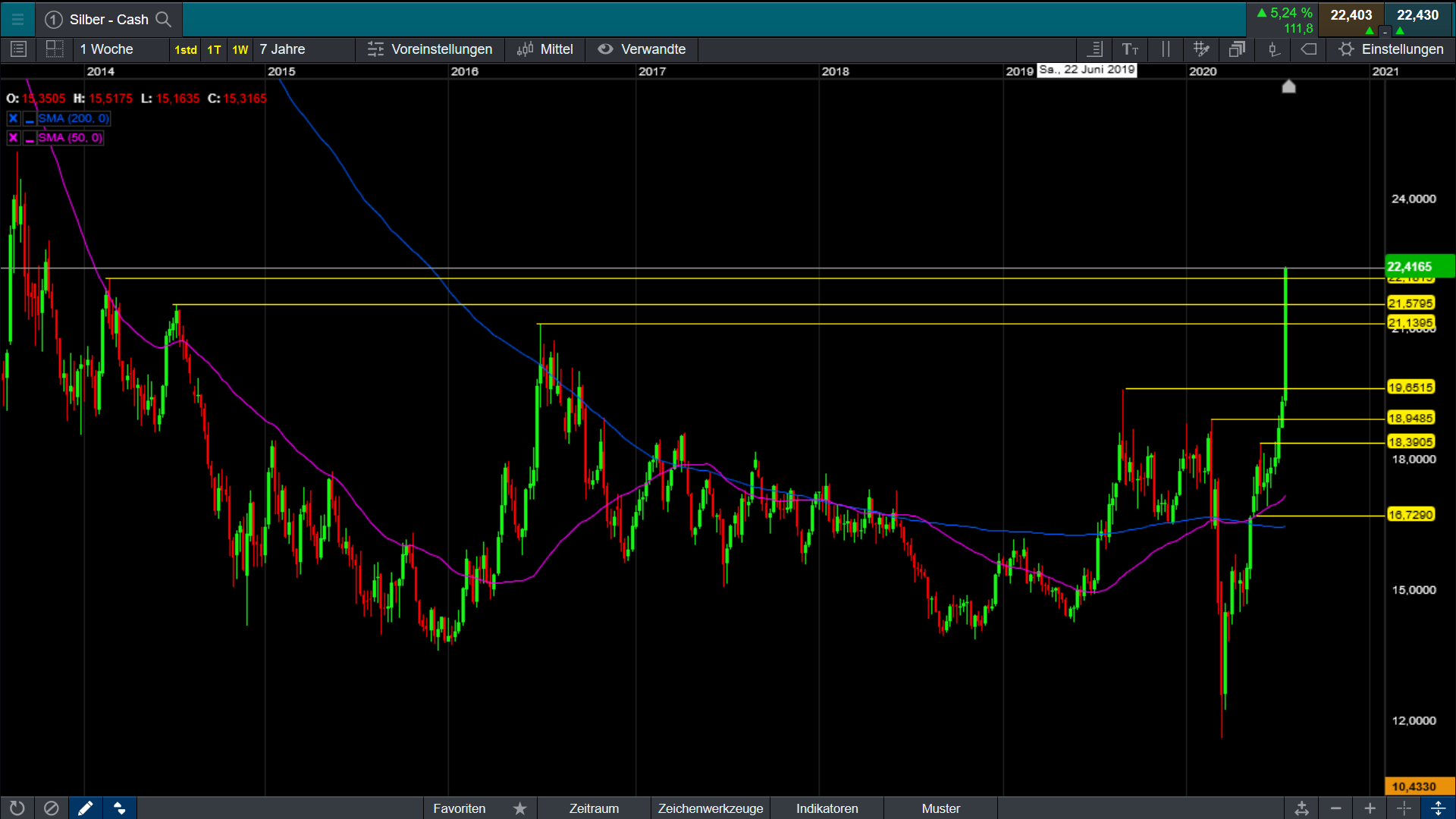Click the 22,403 sell price button
Viewport: 1456px width, 819px height.
(x=1351, y=16)
